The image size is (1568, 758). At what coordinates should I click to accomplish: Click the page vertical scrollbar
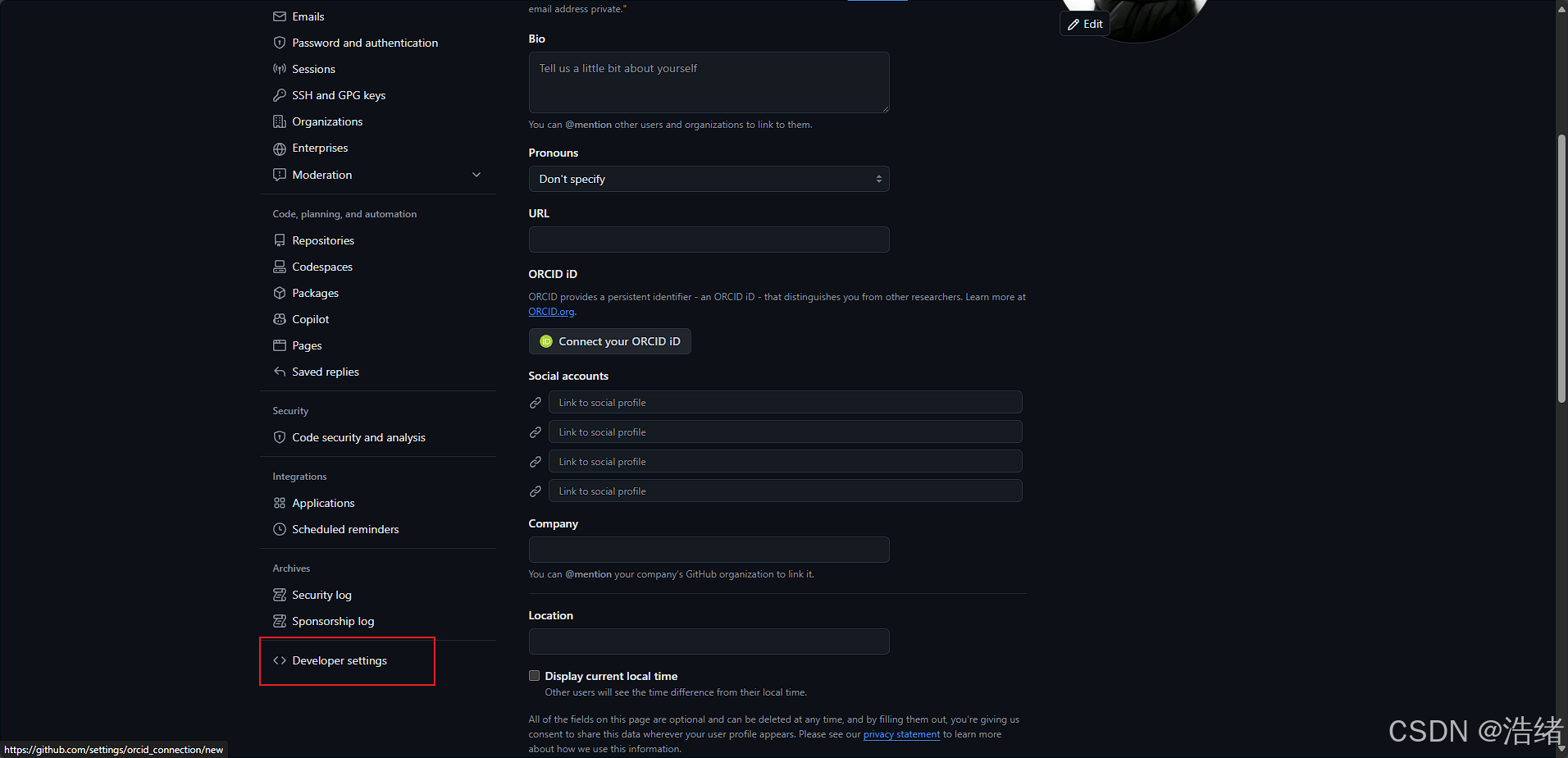(x=1561, y=269)
